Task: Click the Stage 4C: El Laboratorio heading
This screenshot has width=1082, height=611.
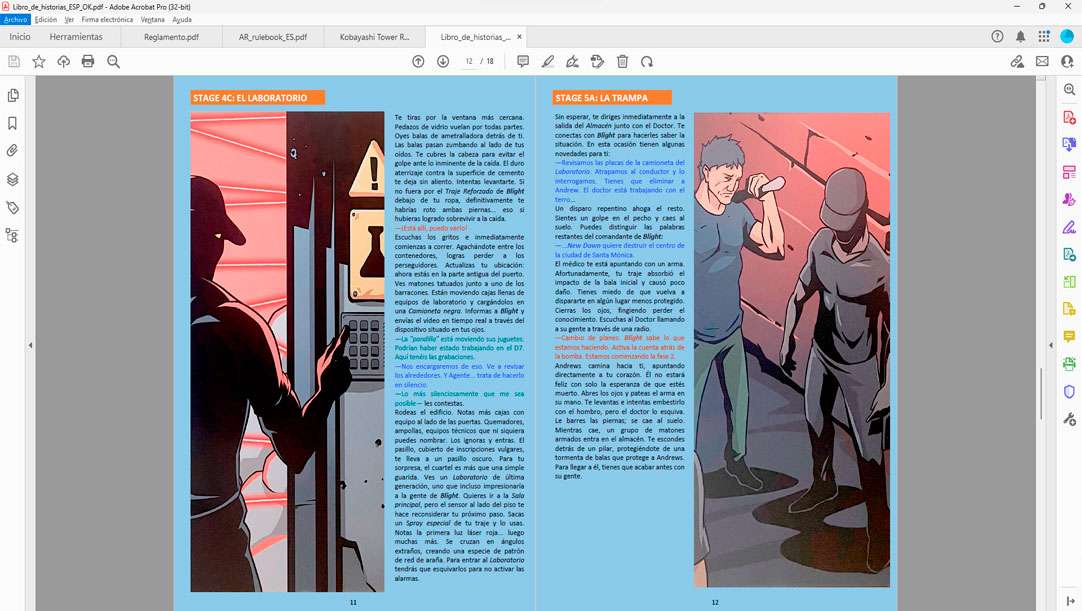Action: point(257,97)
